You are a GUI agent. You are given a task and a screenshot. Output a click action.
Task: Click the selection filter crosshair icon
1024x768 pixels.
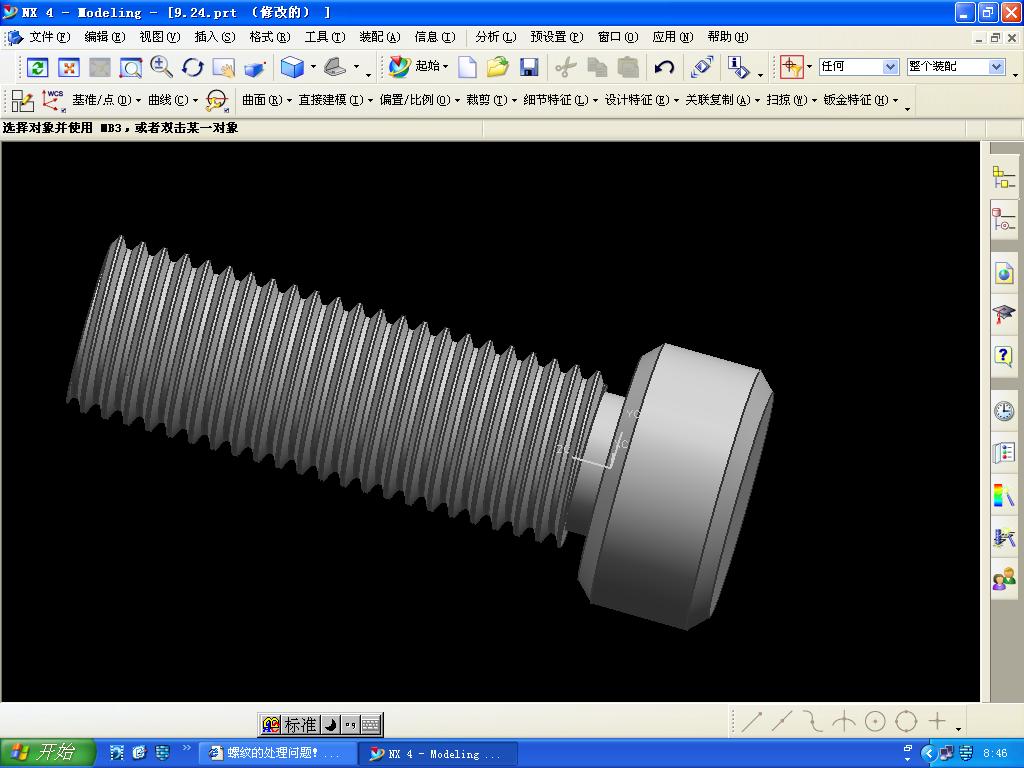pos(792,67)
